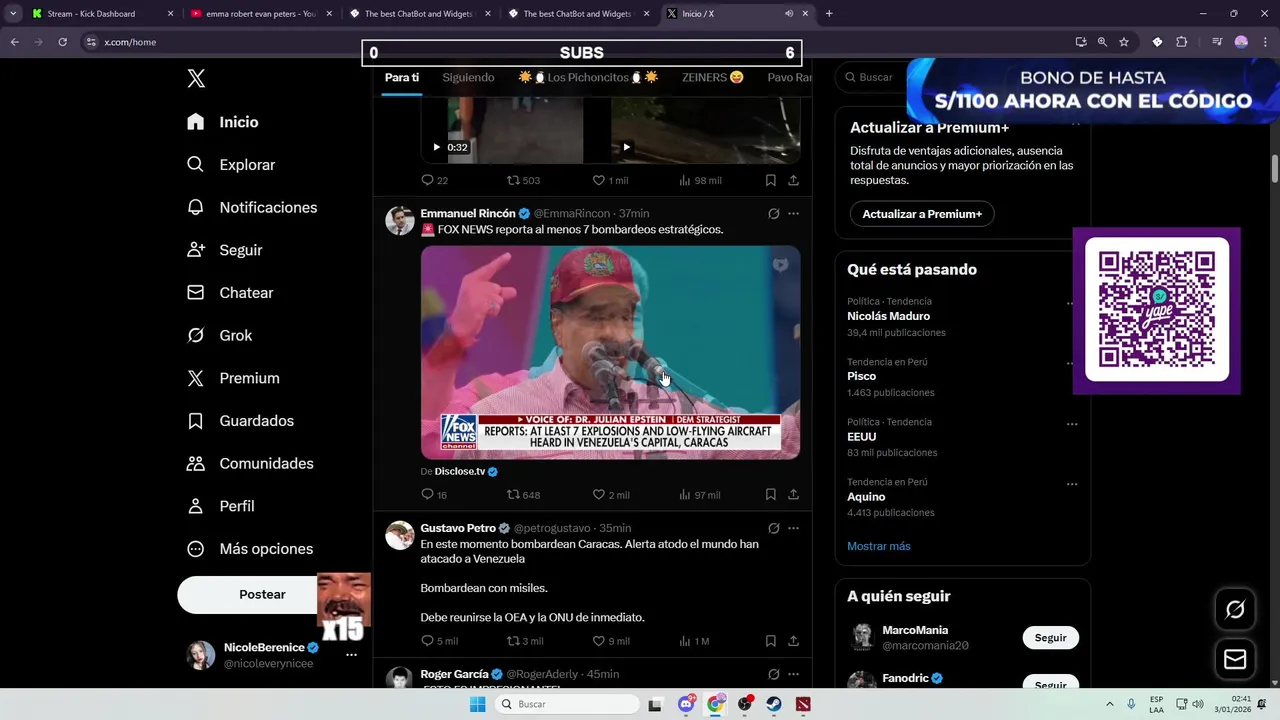The height and width of the screenshot is (720, 1280).
Task: Open Más opciones menu
Action: pyautogui.click(x=250, y=549)
